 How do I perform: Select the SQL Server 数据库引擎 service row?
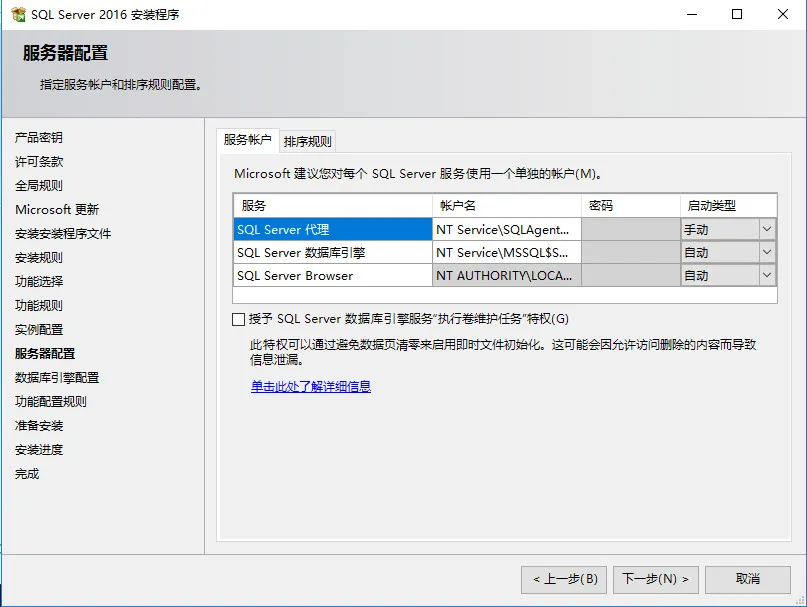click(332, 252)
